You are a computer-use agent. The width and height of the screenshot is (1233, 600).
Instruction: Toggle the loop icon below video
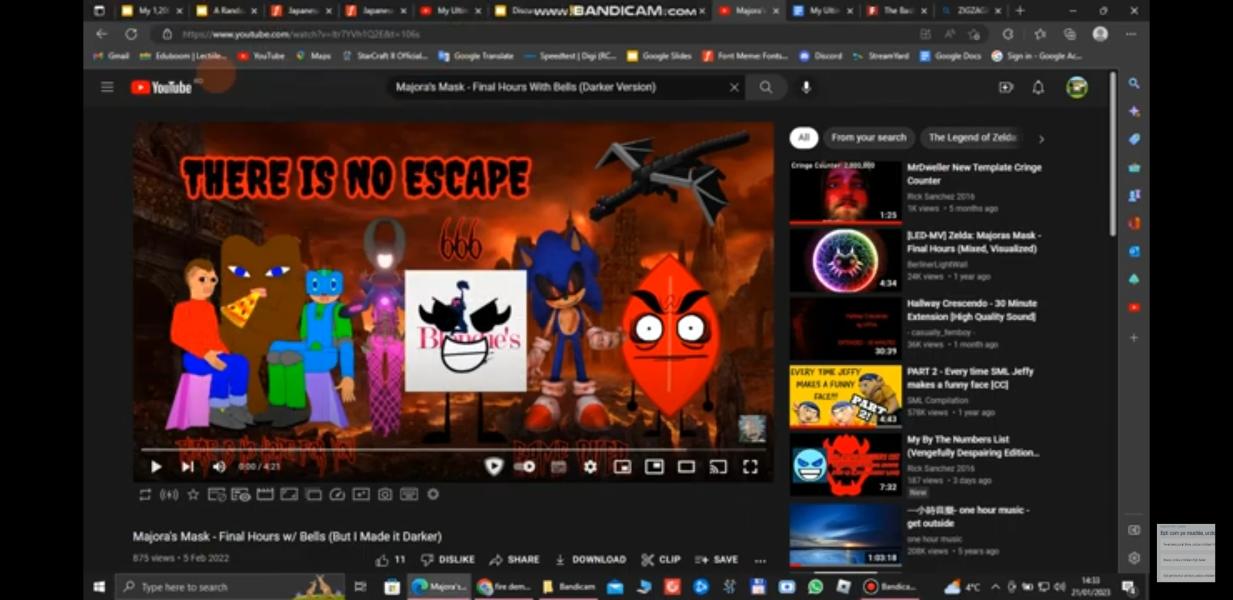146,494
